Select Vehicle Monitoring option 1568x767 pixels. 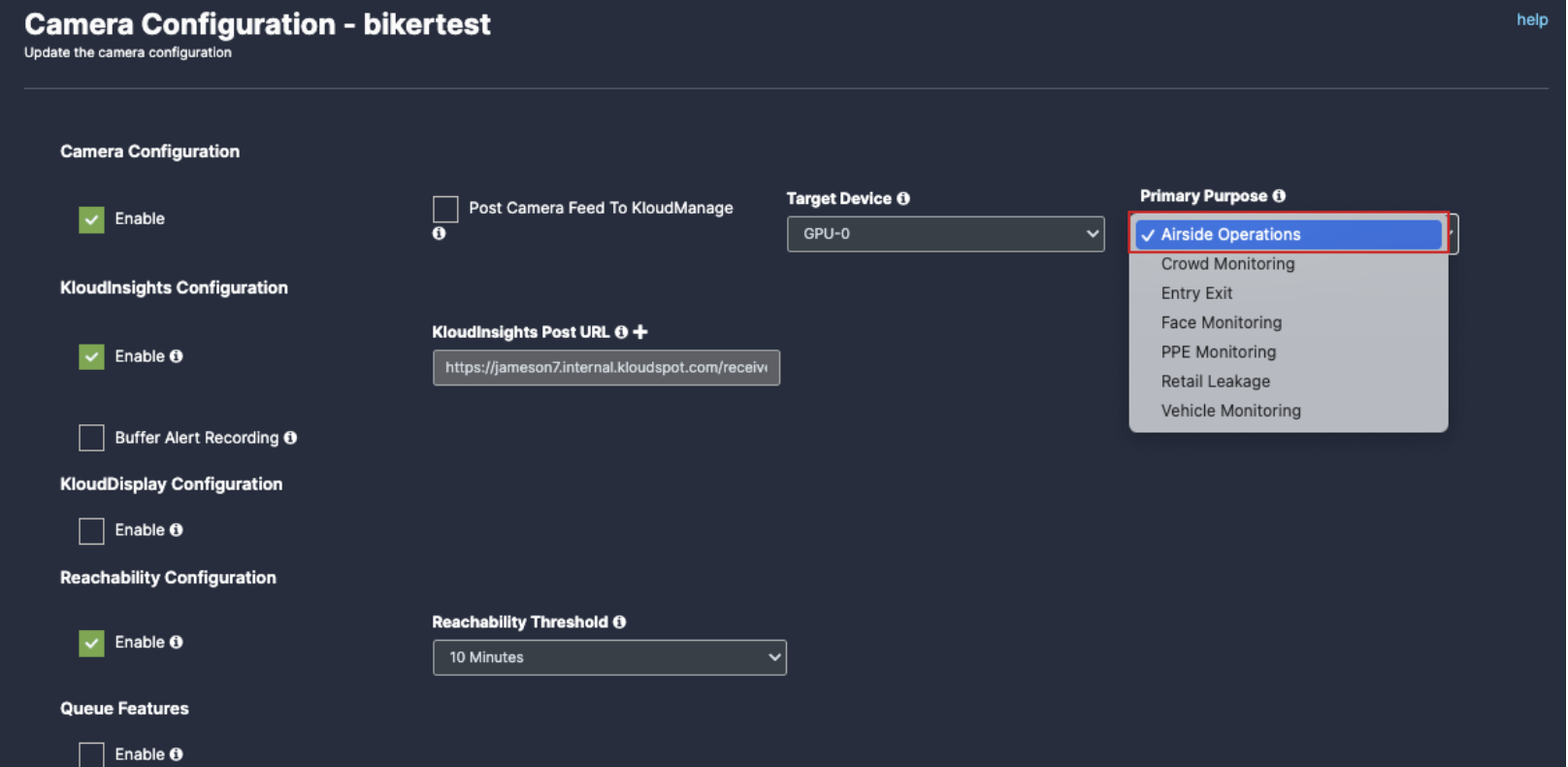click(x=1289, y=411)
